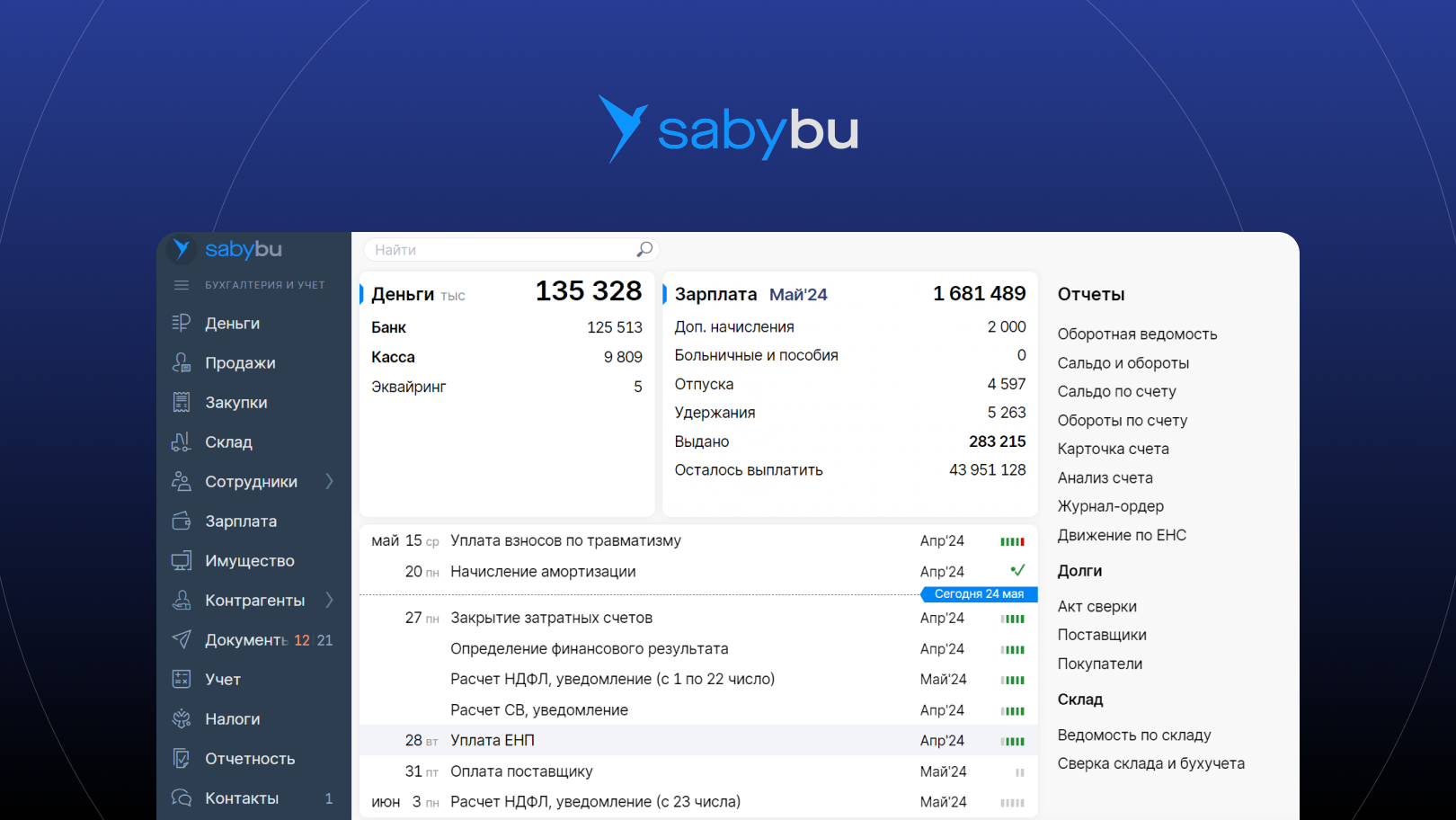The image size is (1456, 820).
Task: Select the Осталось выплатить row
Action: 850,470
